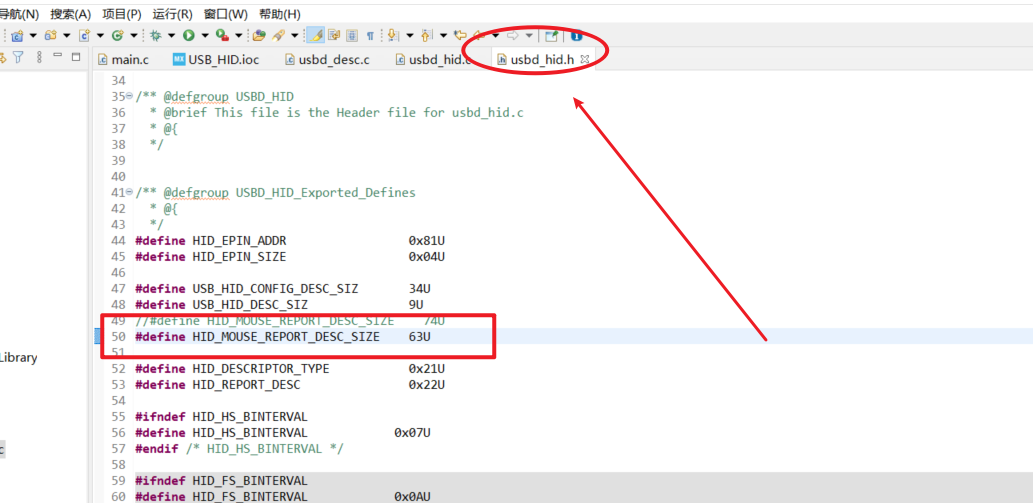This screenshot has width=1033, height=503.
Task: Expand the external tools dropdown
Action: 238,36
